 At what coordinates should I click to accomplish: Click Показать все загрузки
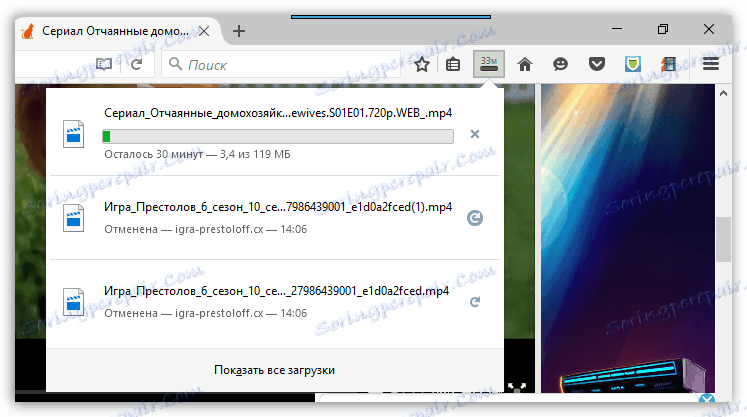tap(274, 370)
